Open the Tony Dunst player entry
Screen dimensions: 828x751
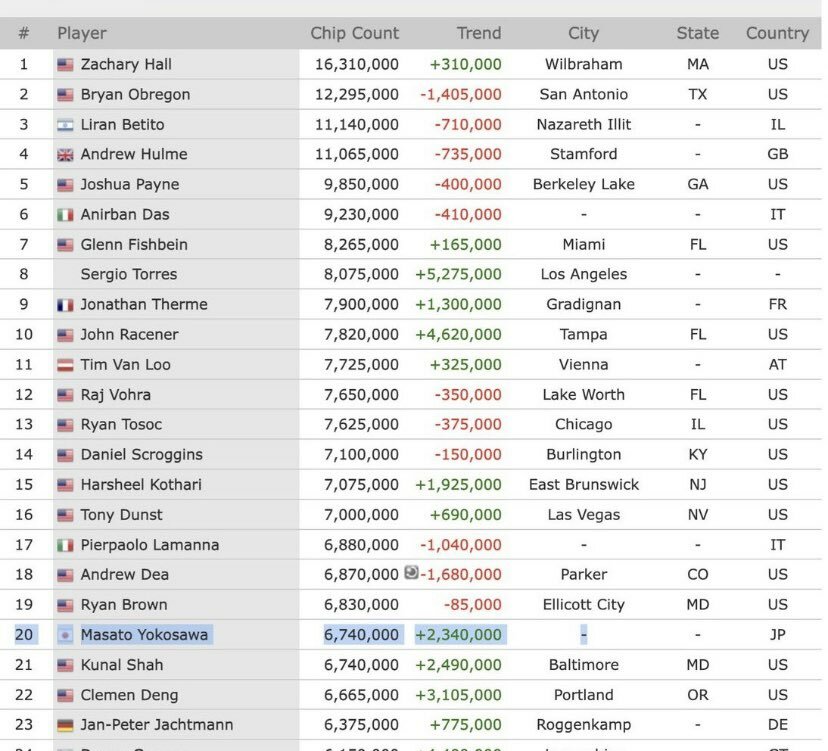point(121,514)
